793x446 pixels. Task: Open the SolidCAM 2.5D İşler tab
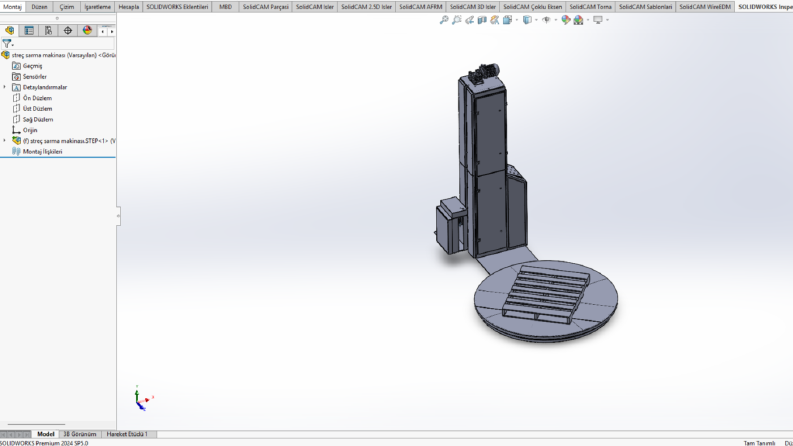366,7
